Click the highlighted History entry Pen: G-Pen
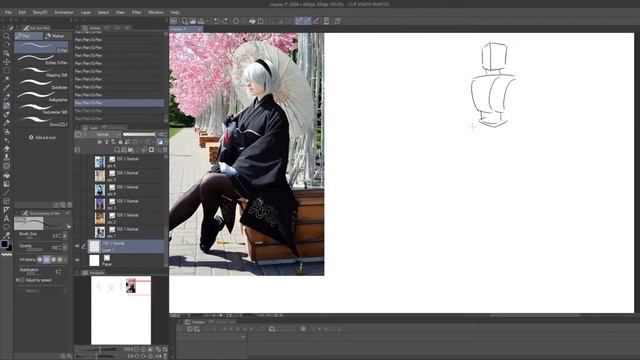This screenshot has height=360, width=640. [x=119, y=103]
